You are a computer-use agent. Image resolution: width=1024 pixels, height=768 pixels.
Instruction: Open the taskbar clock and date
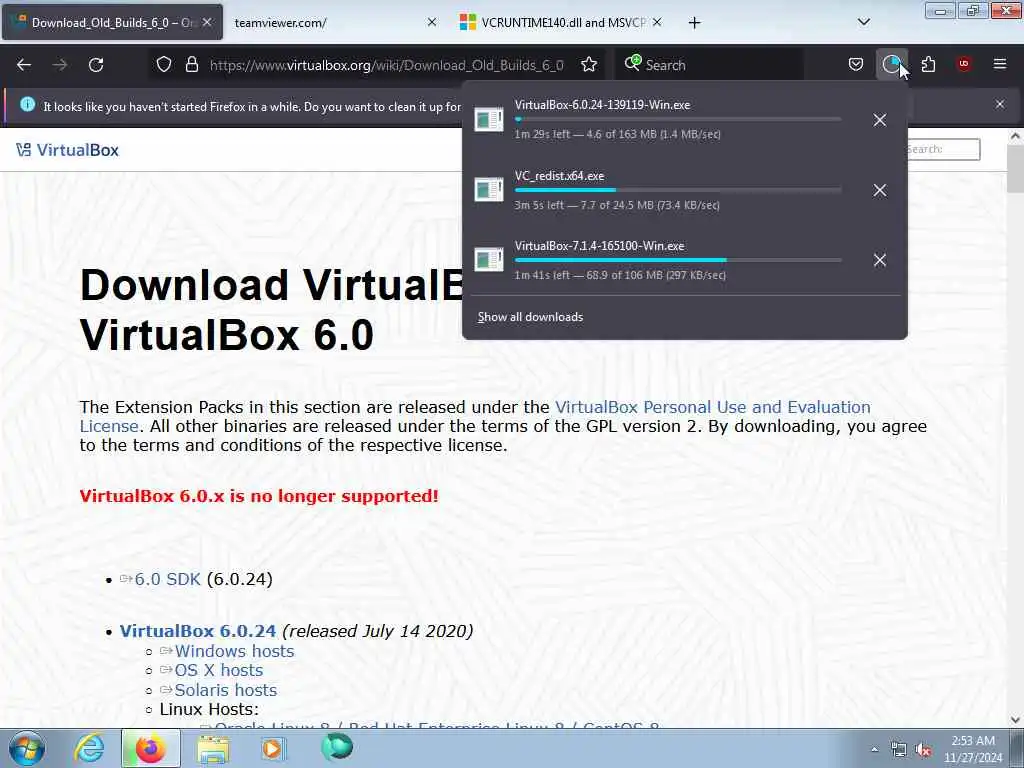pyautogui.click(x=972, y=749)
